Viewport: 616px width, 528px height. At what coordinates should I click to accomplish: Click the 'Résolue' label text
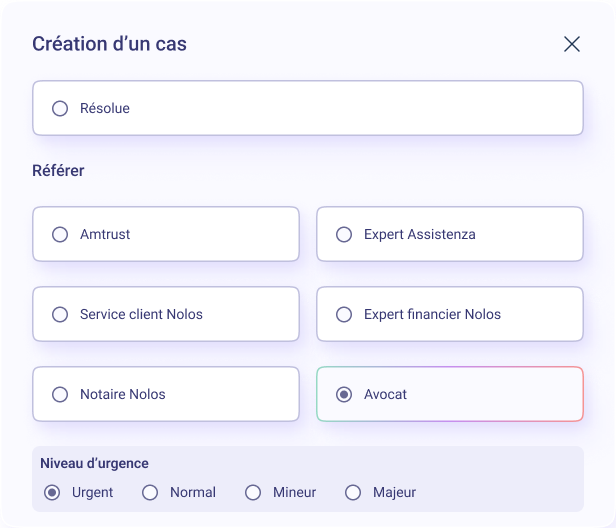pos(105,108)
